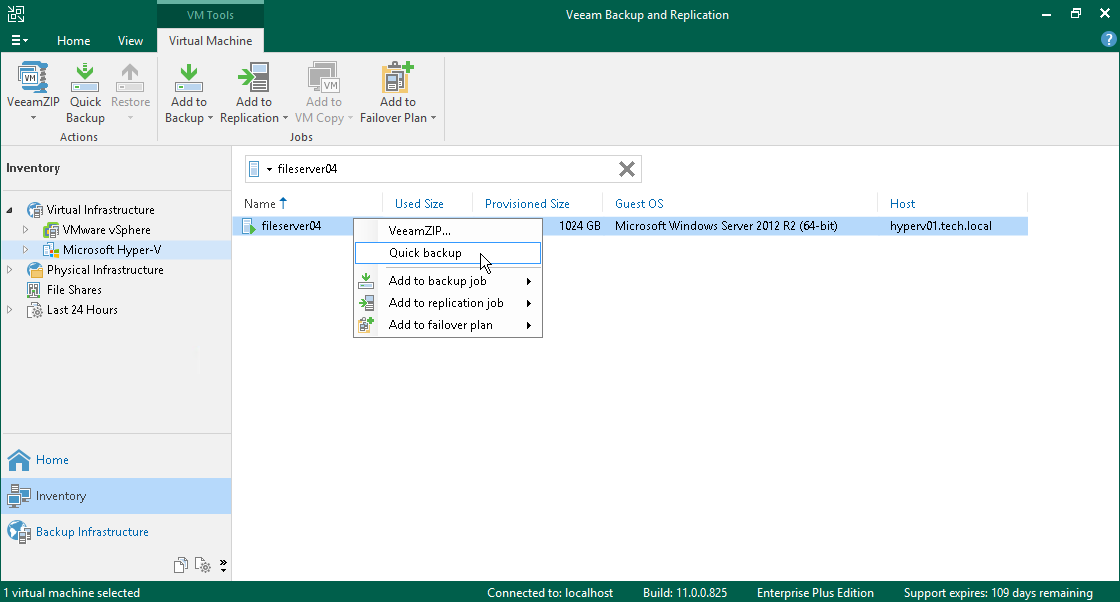The image size is (1120, 602).
Task: Click the VMware vSphere tree icon
Action: (51, 230)
